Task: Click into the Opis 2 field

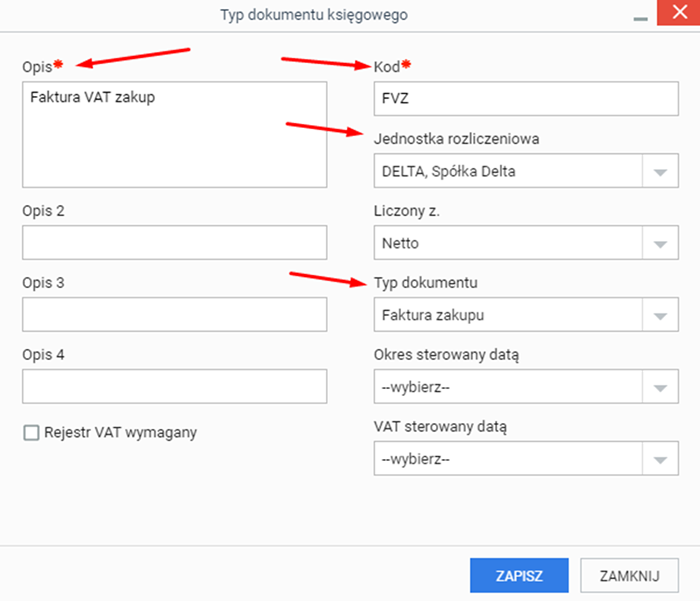Action: [175, 242]
